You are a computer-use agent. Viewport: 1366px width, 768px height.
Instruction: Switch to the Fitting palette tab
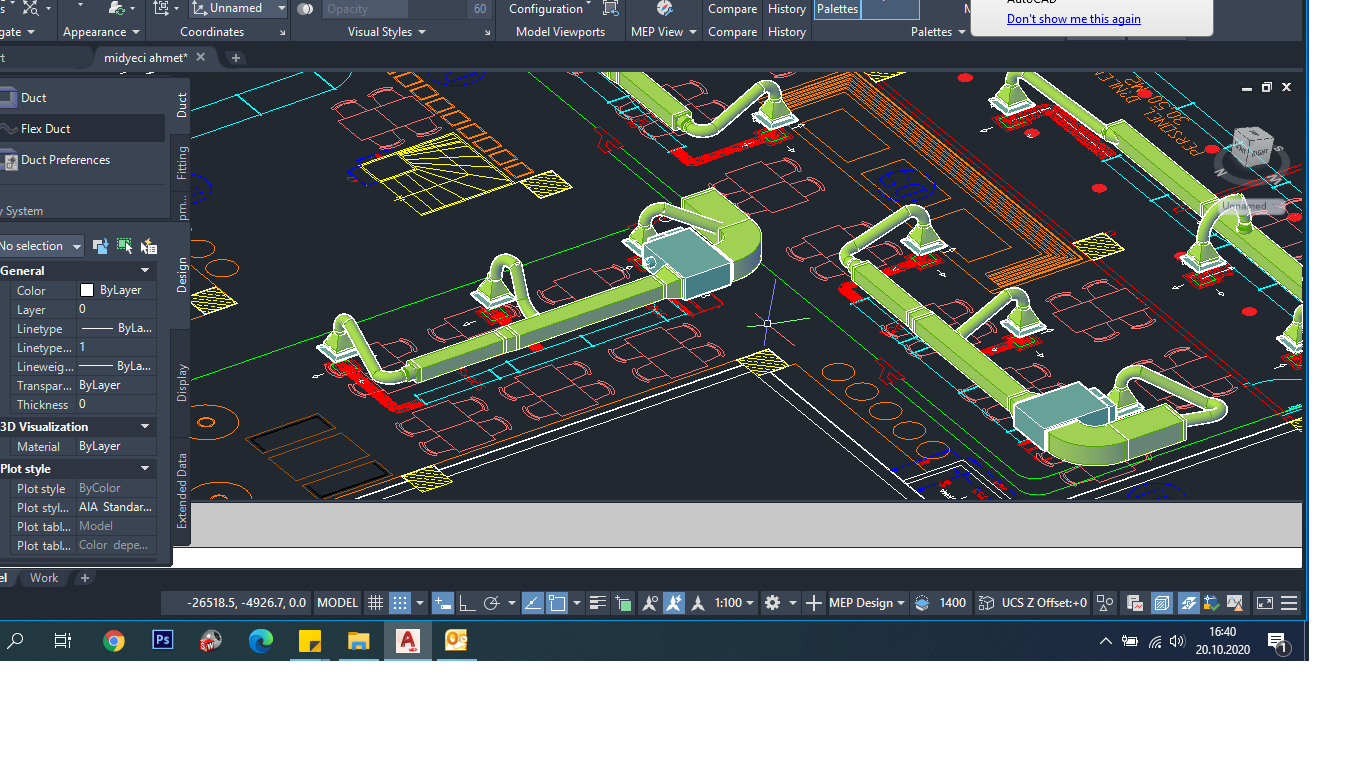[182, 162]
